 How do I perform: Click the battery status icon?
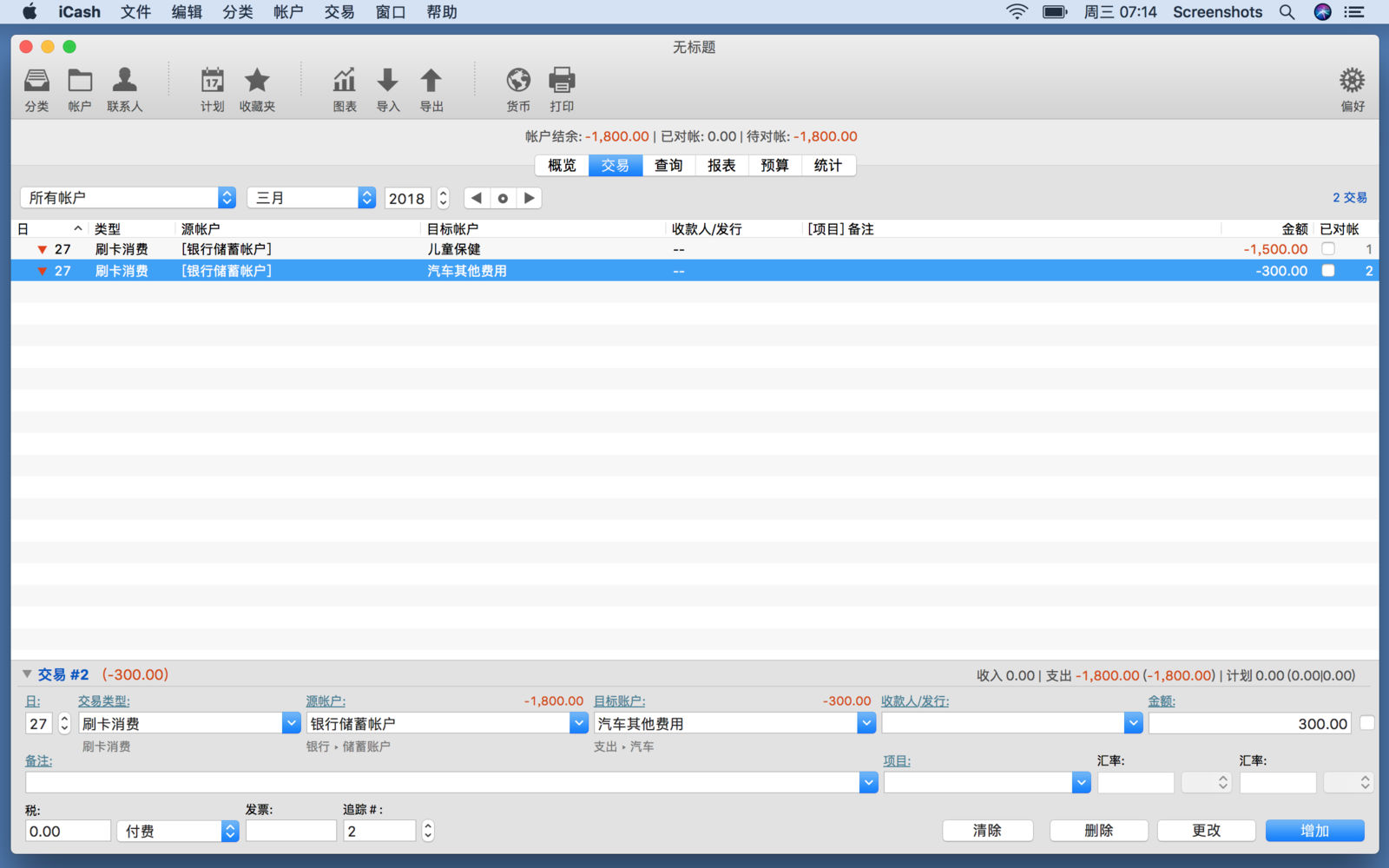1054,12
